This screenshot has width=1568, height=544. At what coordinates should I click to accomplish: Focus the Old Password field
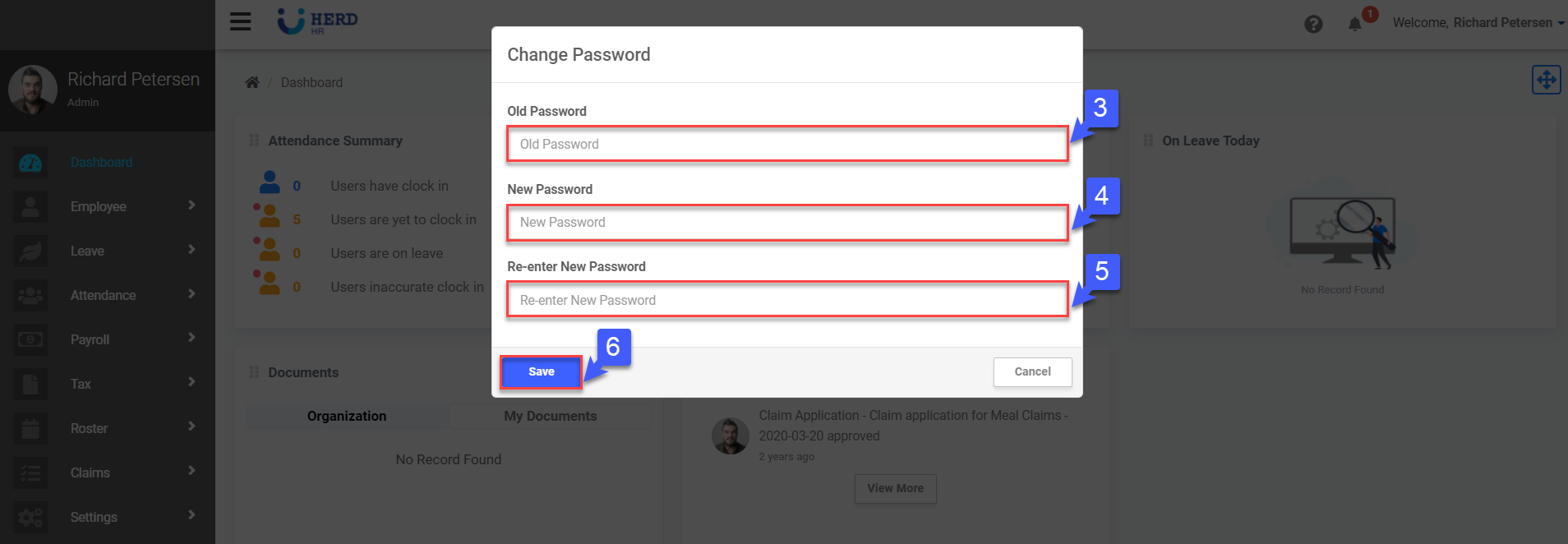click(786, 144)
